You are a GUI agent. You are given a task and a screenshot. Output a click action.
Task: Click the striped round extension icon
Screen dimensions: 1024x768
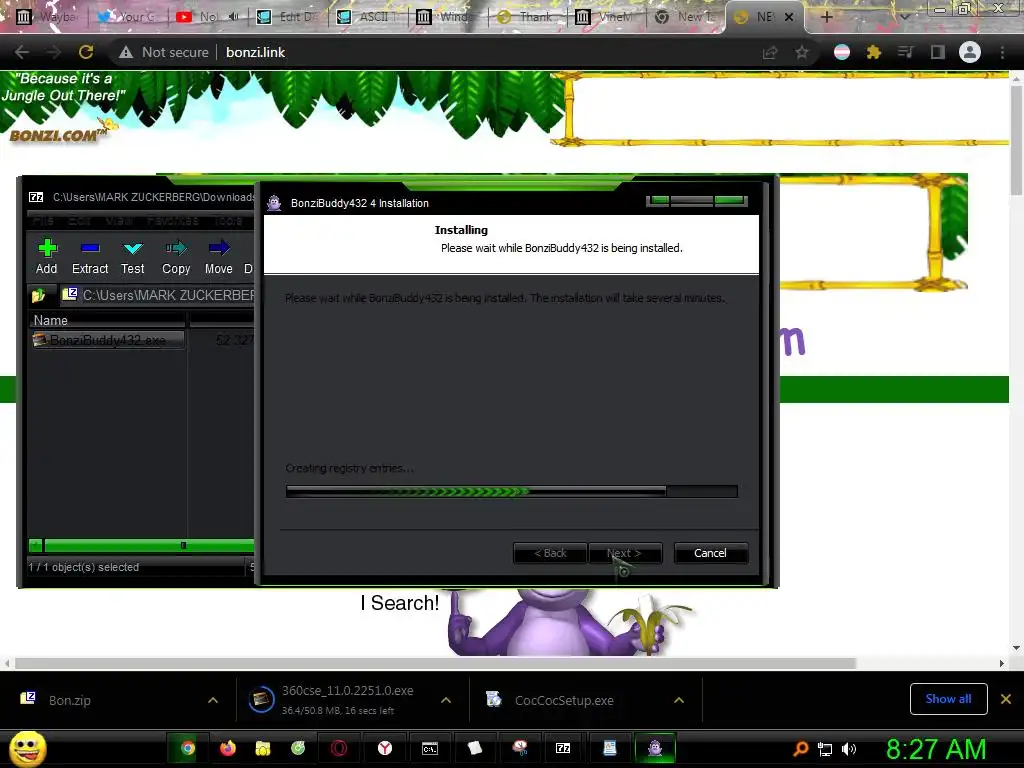(x=842, y=52)
